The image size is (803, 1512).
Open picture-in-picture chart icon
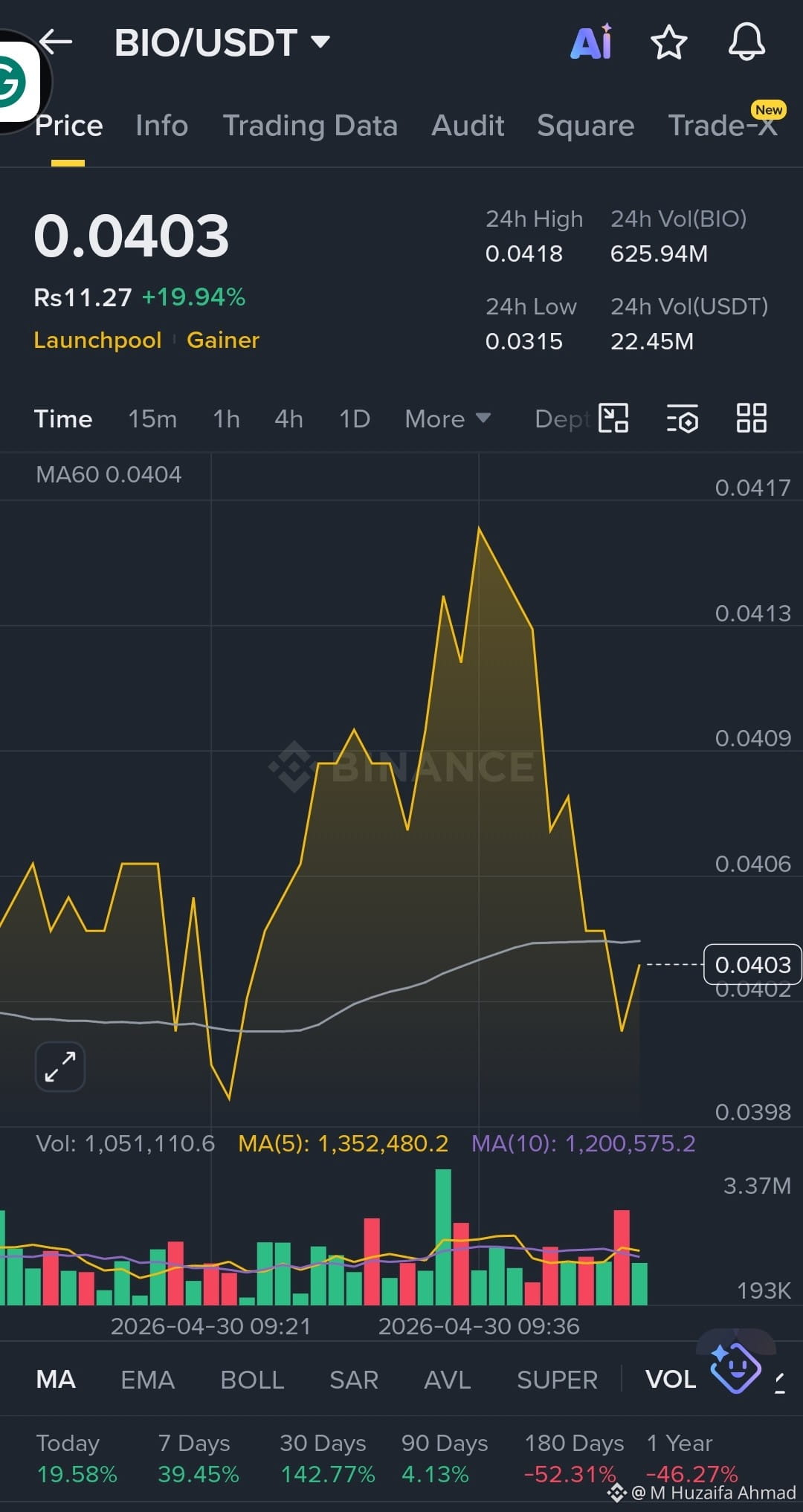(x=613, y=418)
